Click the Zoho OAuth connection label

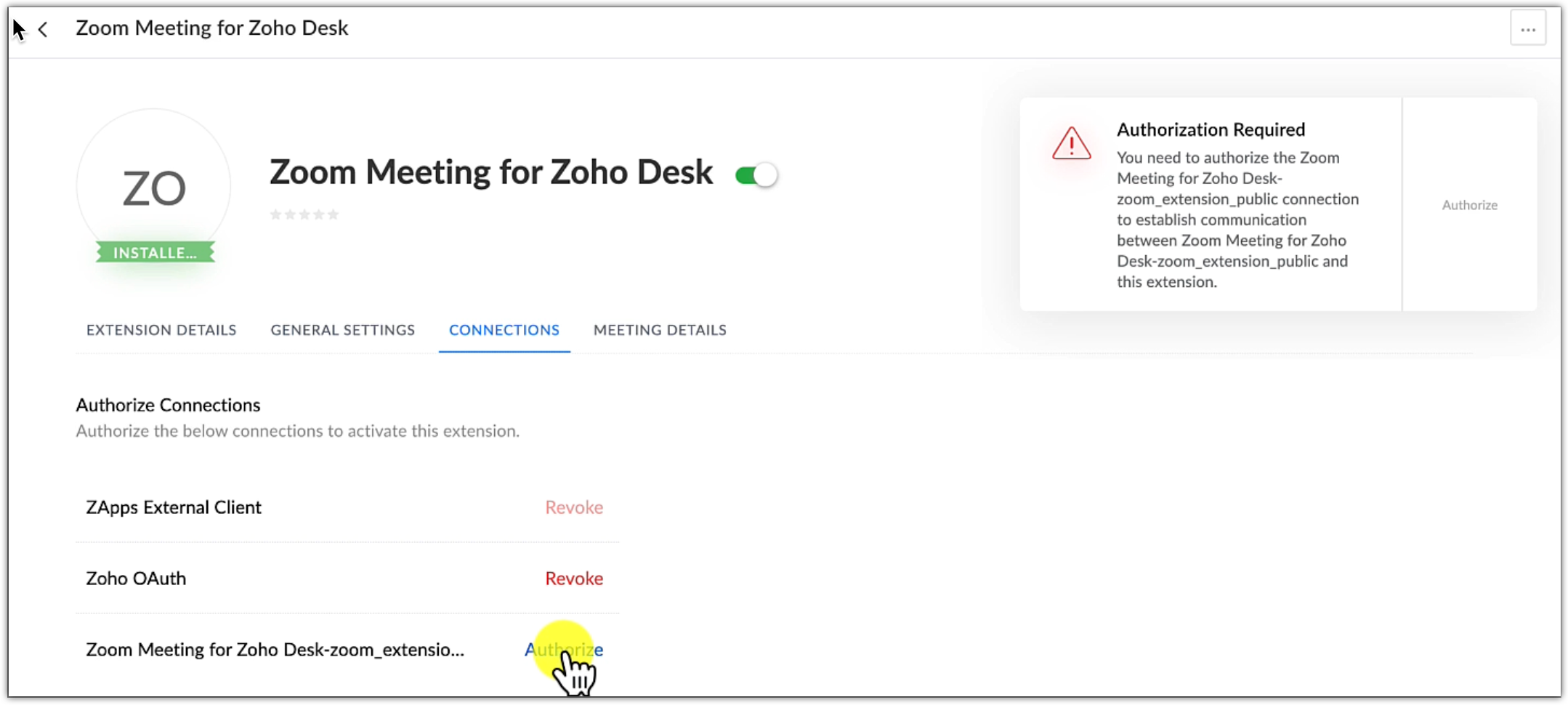(136, 579)
